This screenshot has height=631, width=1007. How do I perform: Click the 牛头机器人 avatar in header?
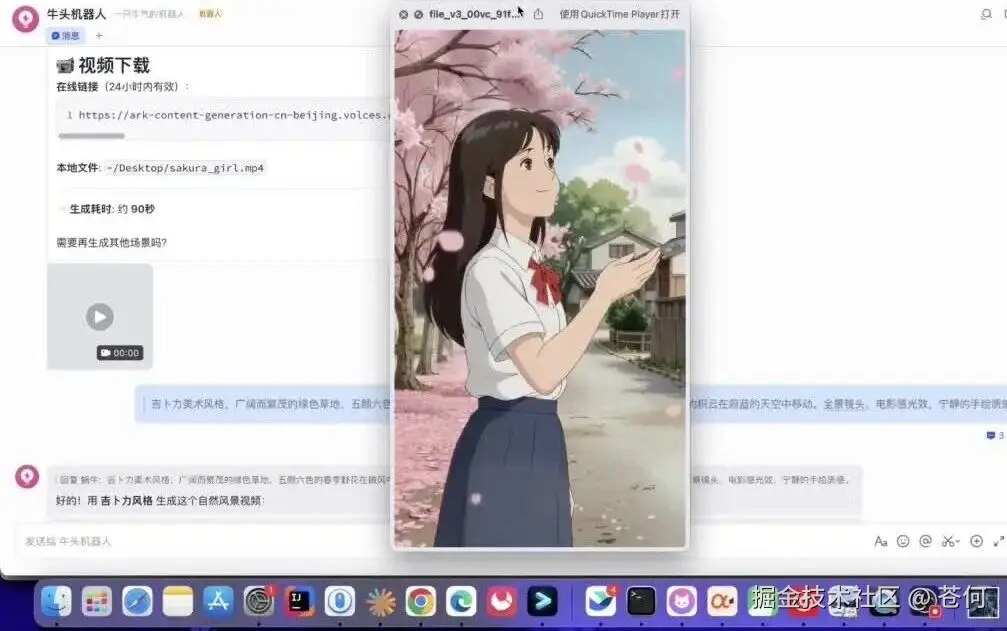click(x=26, y=19)
